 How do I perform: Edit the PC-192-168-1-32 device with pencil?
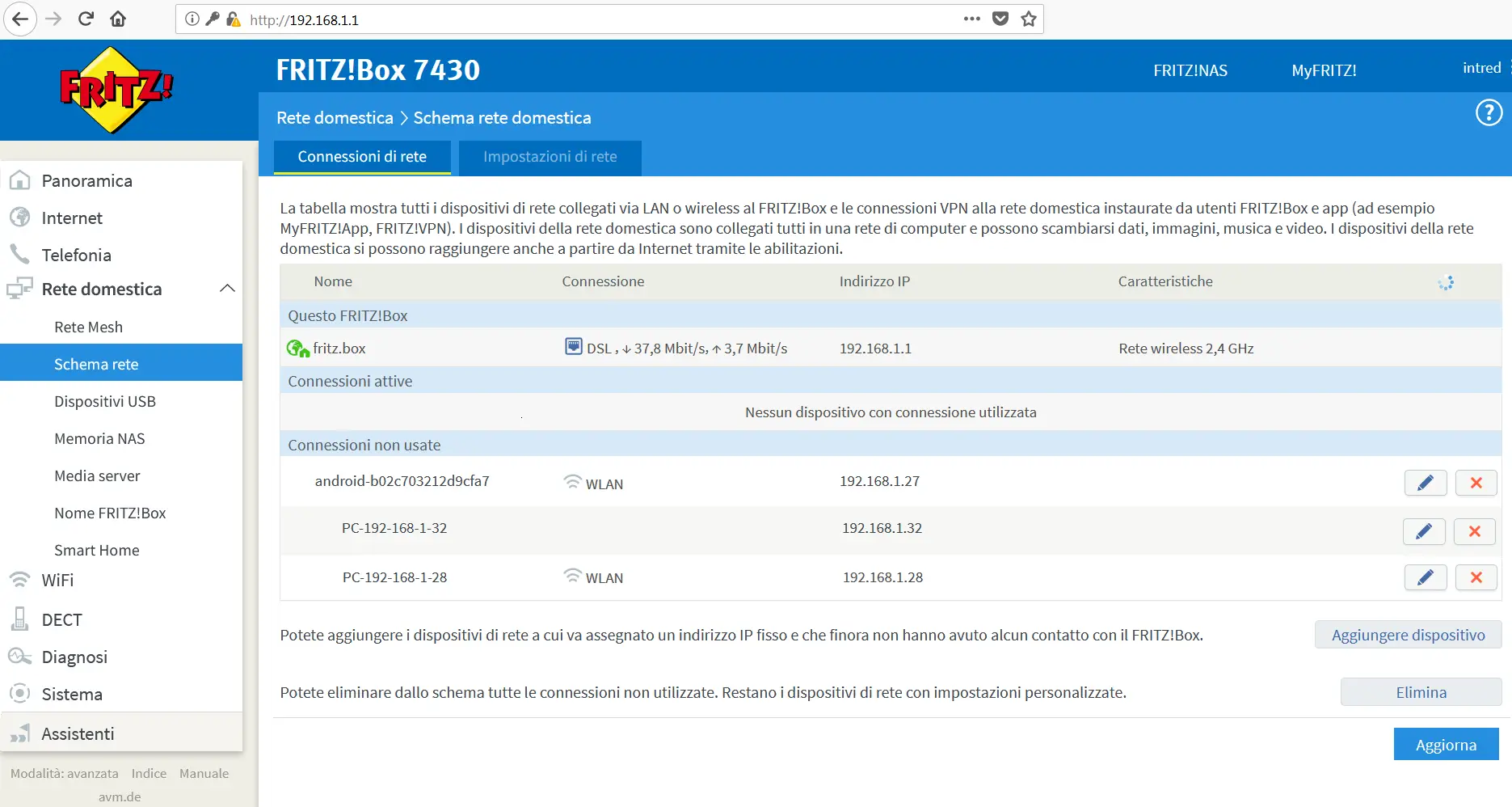[1424, 531]
